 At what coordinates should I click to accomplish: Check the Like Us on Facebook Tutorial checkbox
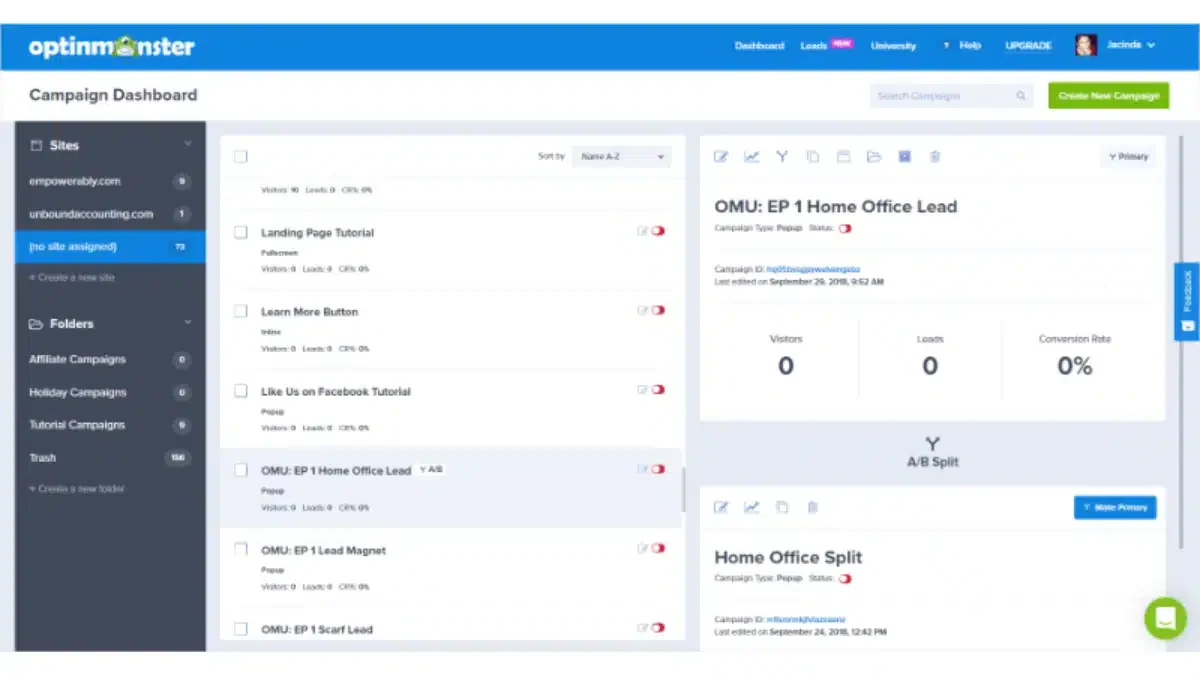tap(240, 390)
